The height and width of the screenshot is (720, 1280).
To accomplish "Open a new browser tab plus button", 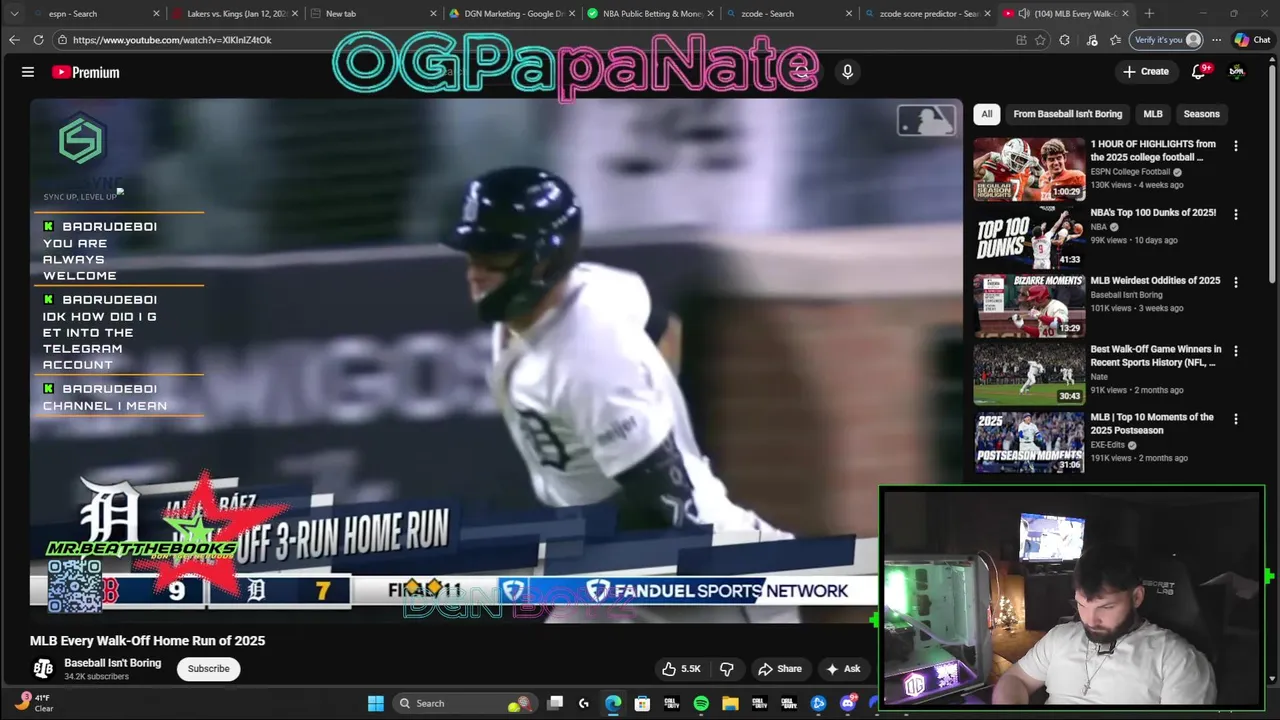I will (x=1149, y=14).
